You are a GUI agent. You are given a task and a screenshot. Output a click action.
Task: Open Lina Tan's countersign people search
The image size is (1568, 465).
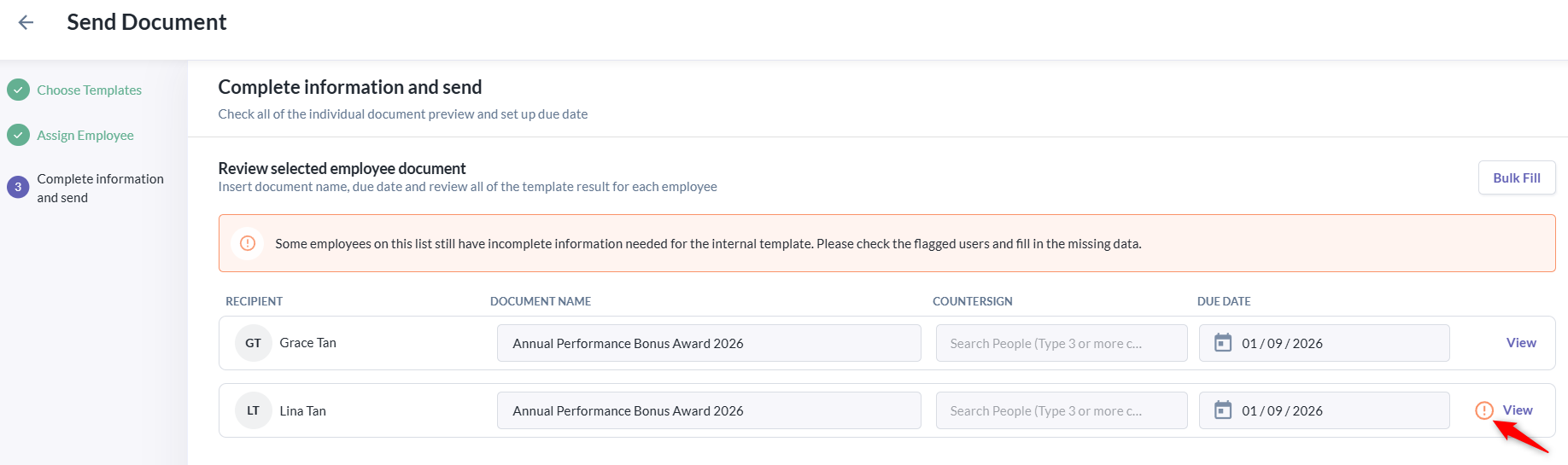1062,410
